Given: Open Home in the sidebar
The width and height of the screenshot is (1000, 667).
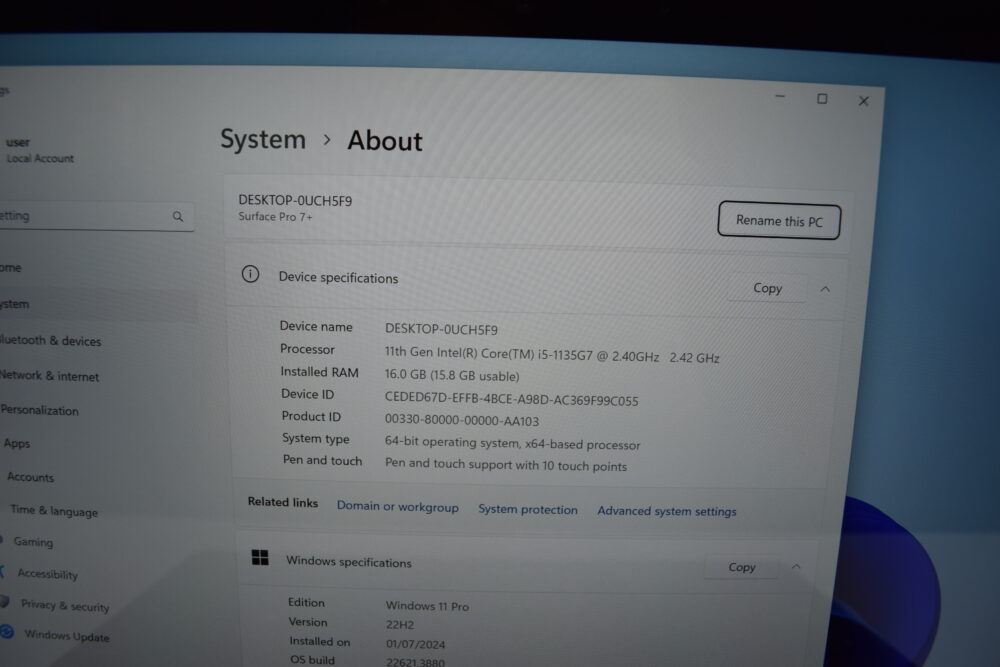Looking at the screenshot, I should pyautogui.click(x=10, y=268).
